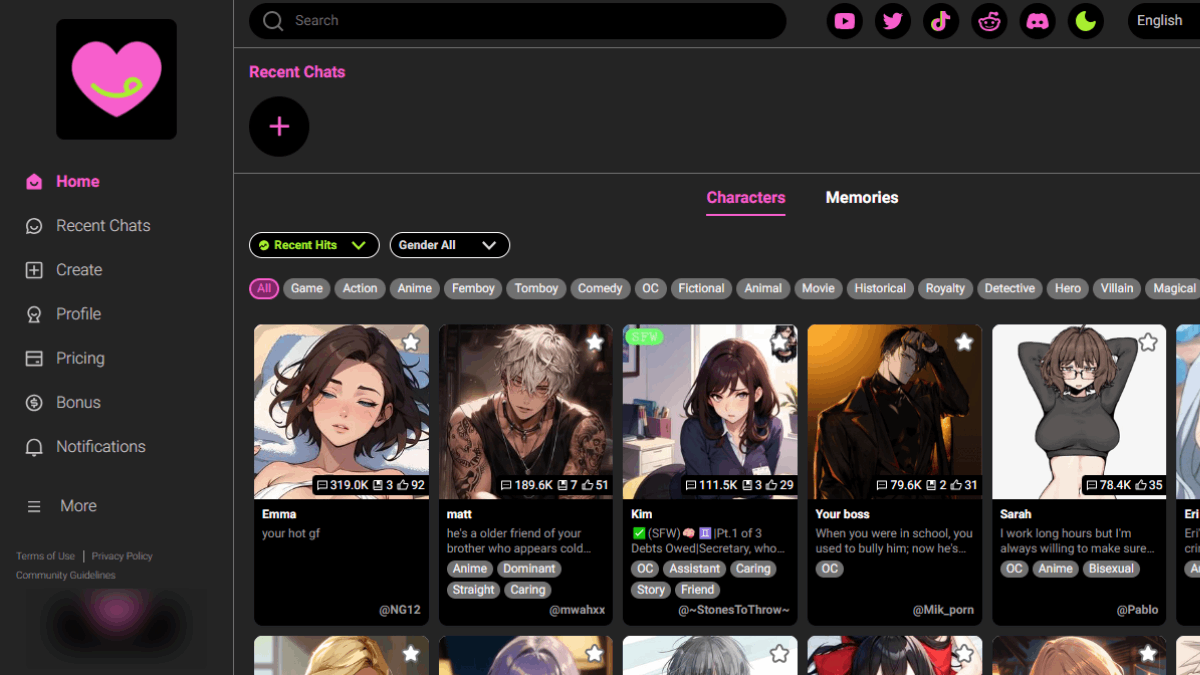Select the Anime category filter chip
This screenshot has height=675, width=1200.
click(x=415, y=288)
